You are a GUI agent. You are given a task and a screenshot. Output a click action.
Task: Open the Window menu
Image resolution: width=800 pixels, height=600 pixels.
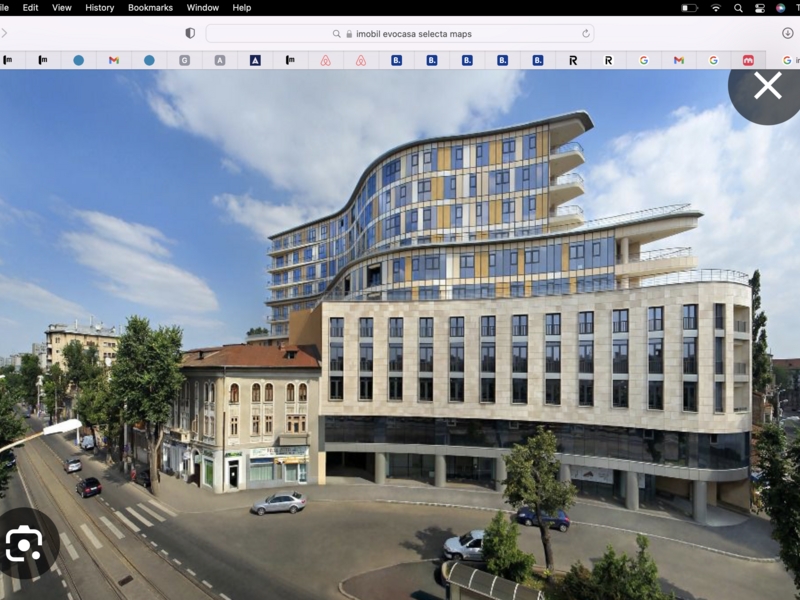click(203, 8)
